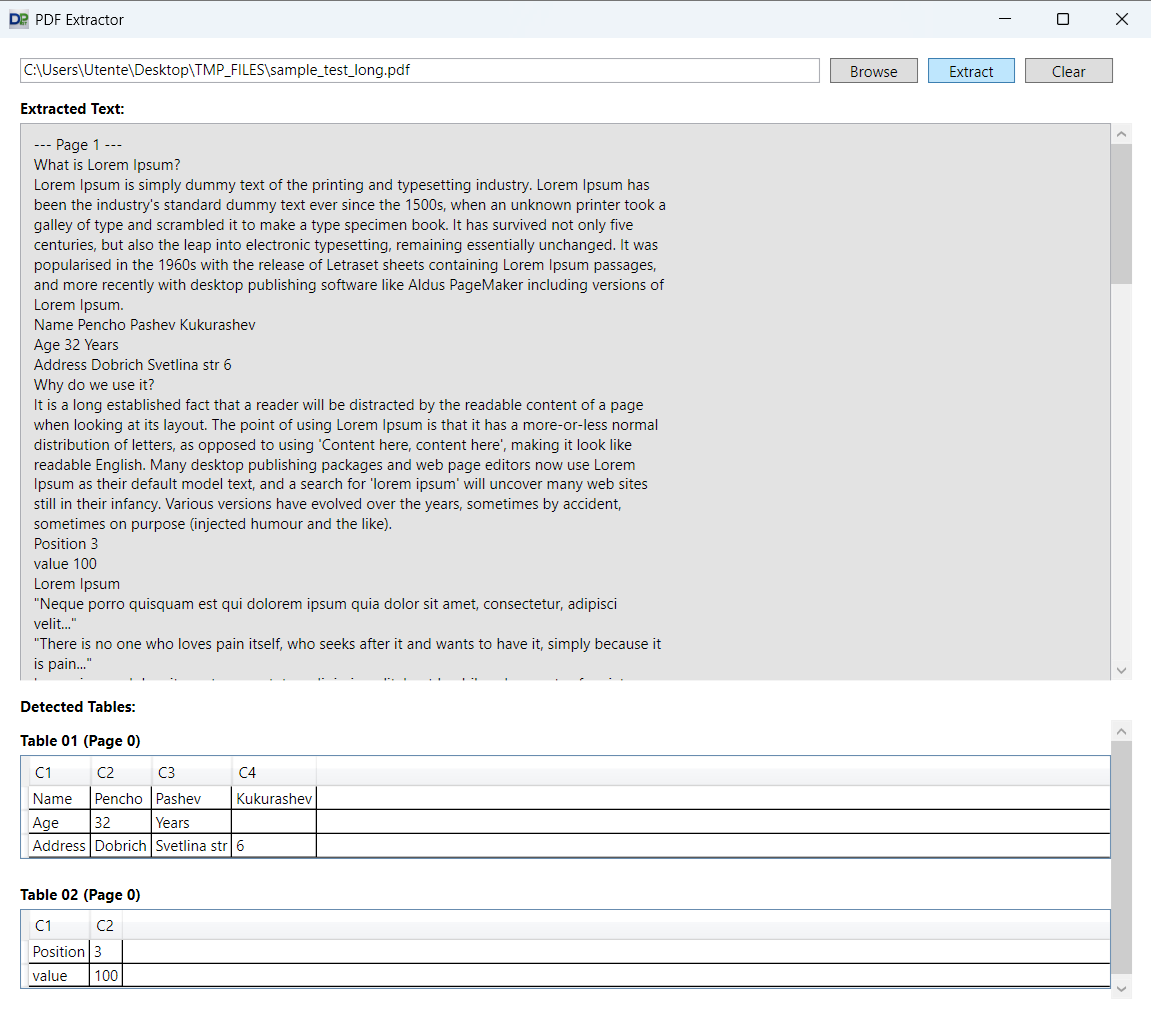Select the C2 column header in Table 02
The image size is (1151, 1018).
point(105,926)
